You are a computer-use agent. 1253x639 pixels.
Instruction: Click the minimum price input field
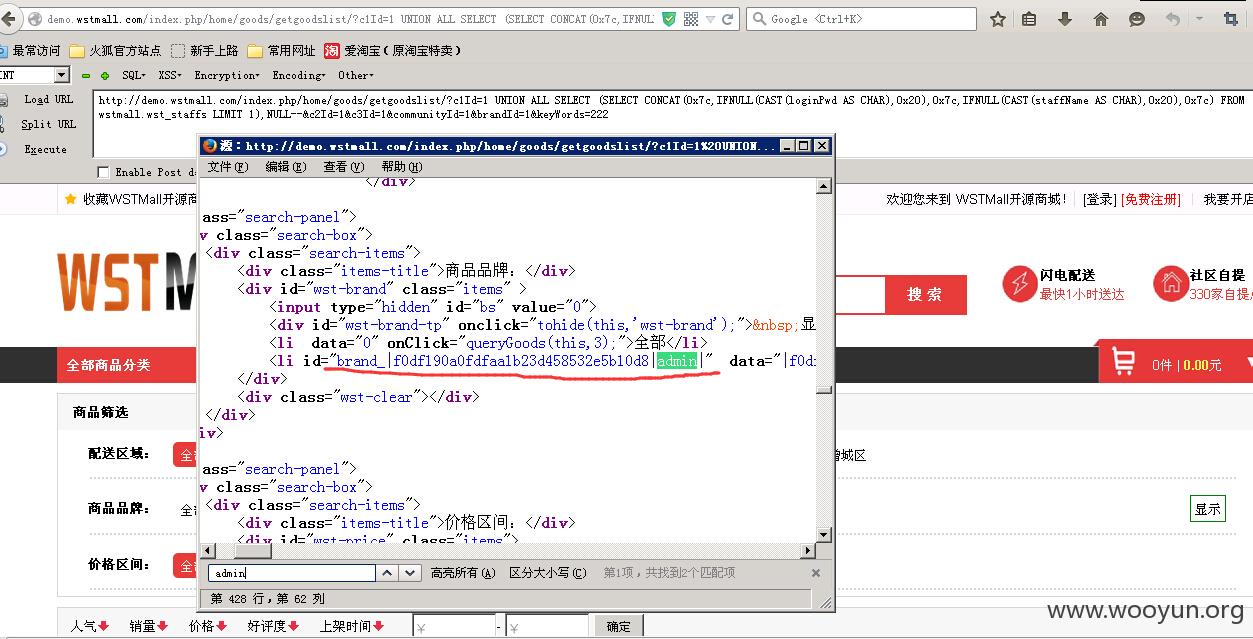pyautogui.click(x=452, y=627)
